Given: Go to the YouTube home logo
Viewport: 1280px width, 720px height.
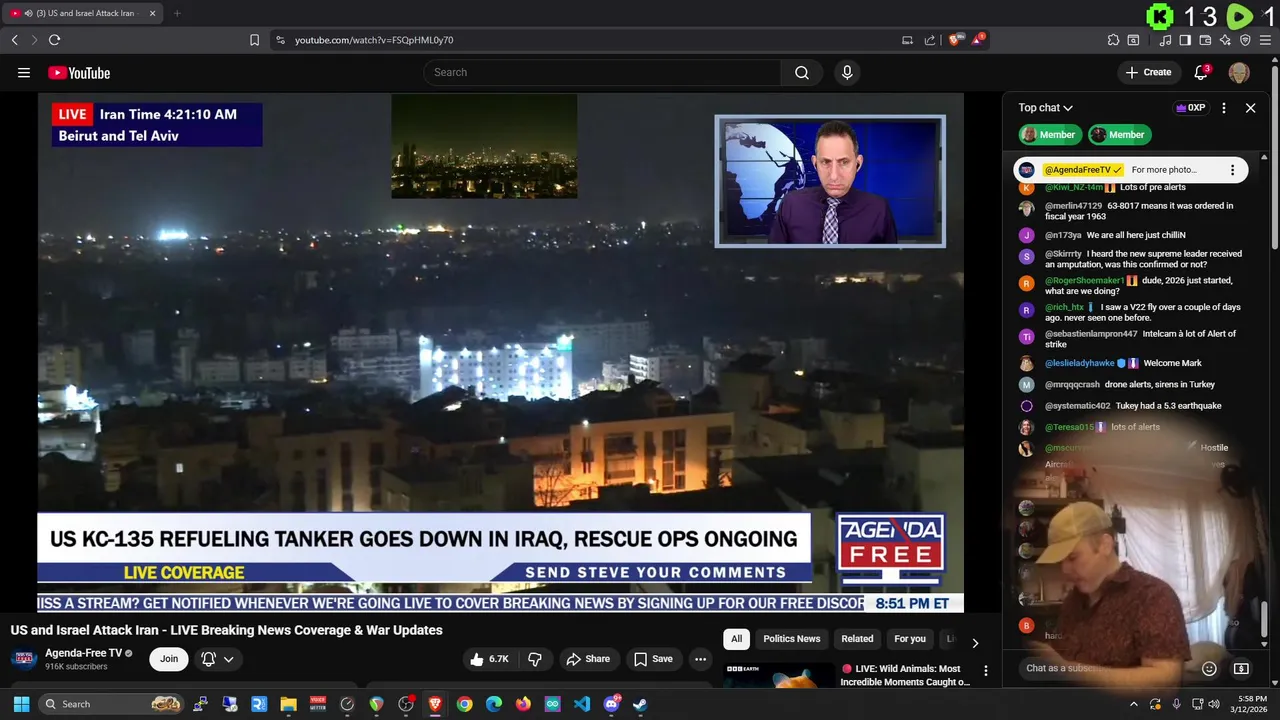Looking at the screenshot, I should pyautogui.click(x=79, y=72).
